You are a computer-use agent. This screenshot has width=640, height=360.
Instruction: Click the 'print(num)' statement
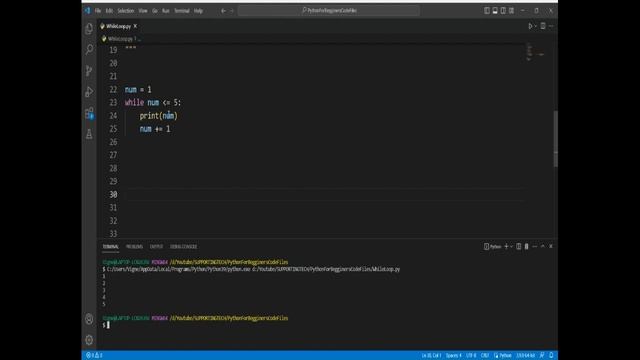(158, 116)
